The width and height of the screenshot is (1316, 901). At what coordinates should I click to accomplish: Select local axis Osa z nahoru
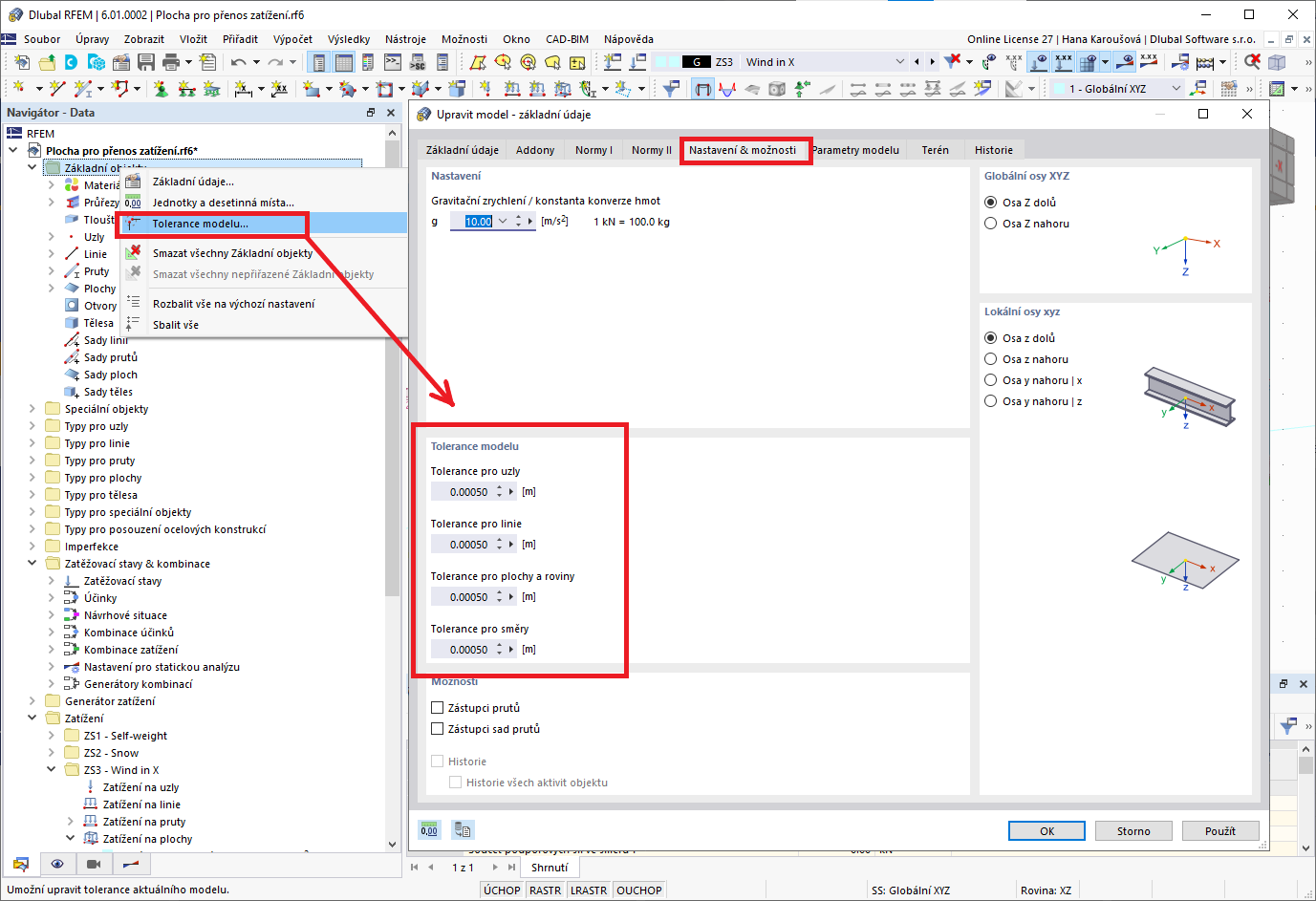(991, 359)
